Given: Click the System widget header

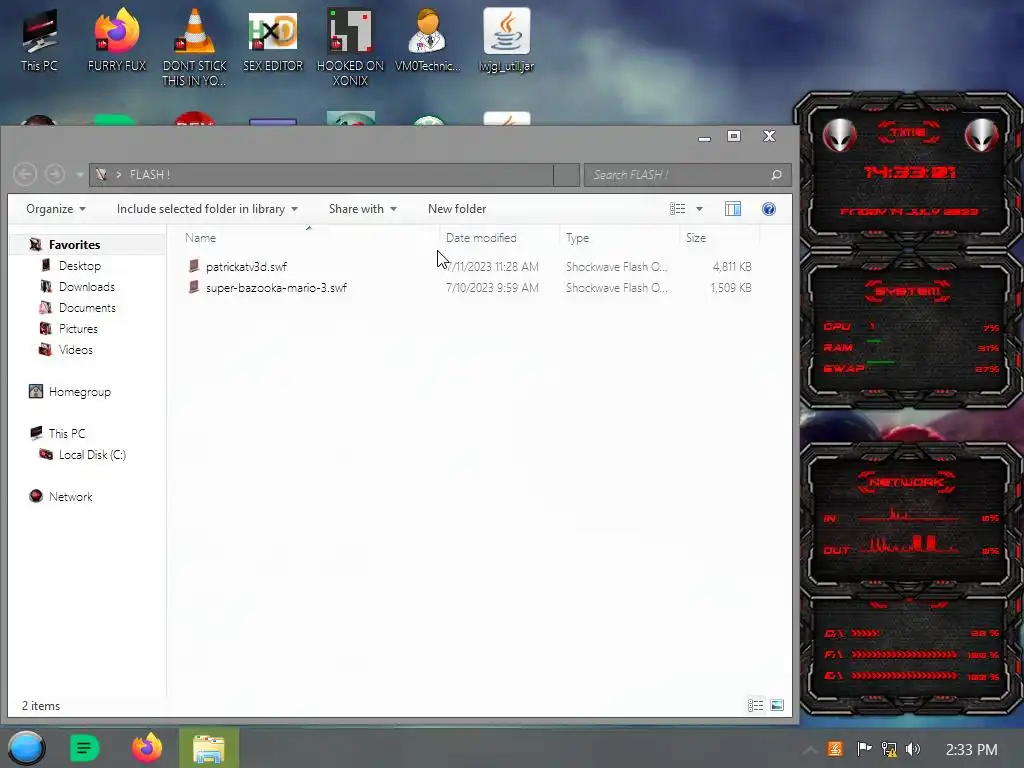Looking at the screenshot, I should (x=908, y=291).
